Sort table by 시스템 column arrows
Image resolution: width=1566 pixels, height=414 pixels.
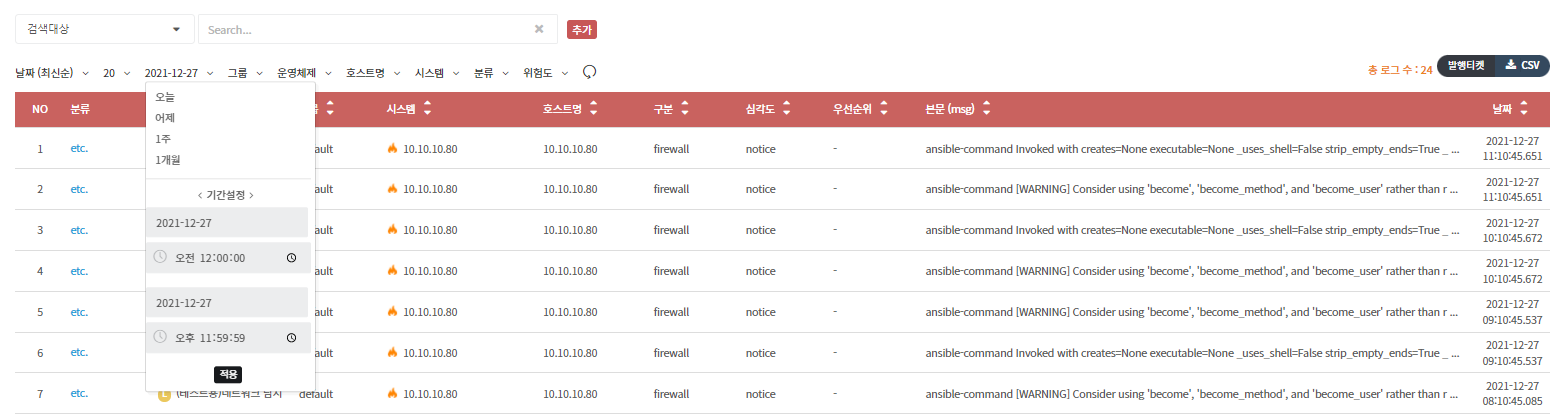pyautogui.click(x=427, y=109)
